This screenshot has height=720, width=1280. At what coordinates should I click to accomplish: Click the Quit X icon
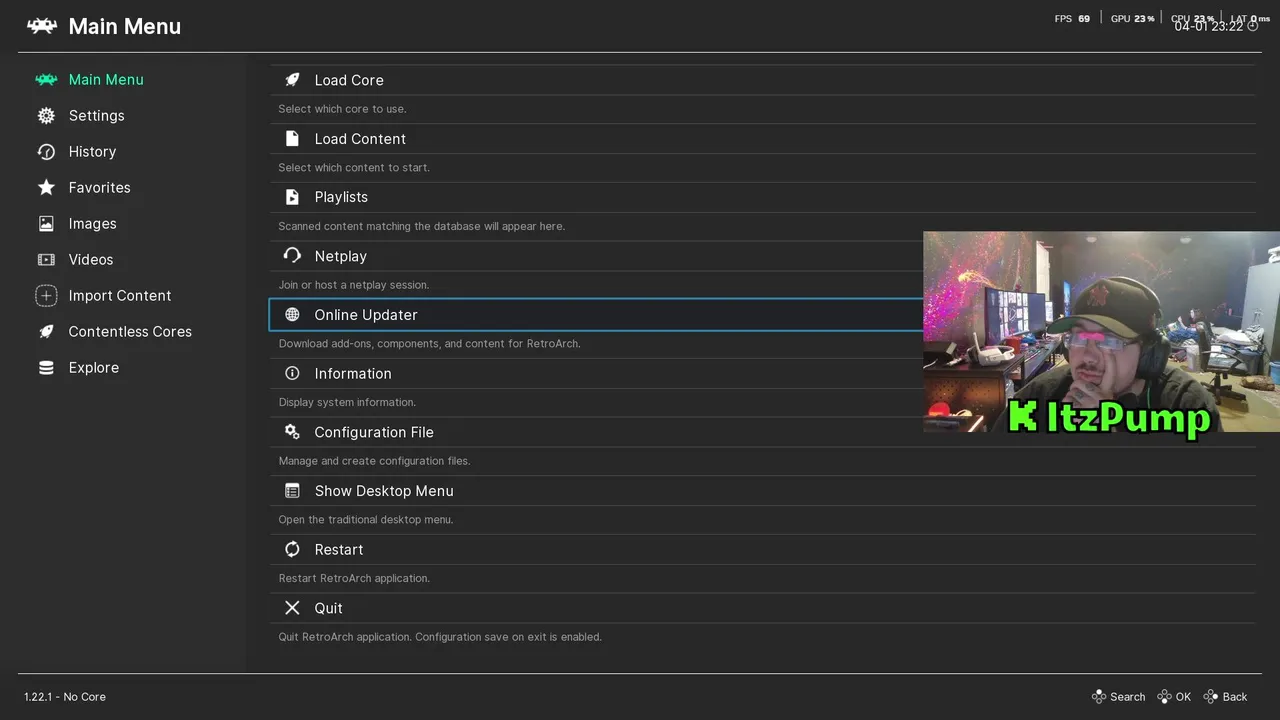coord(292,608)
